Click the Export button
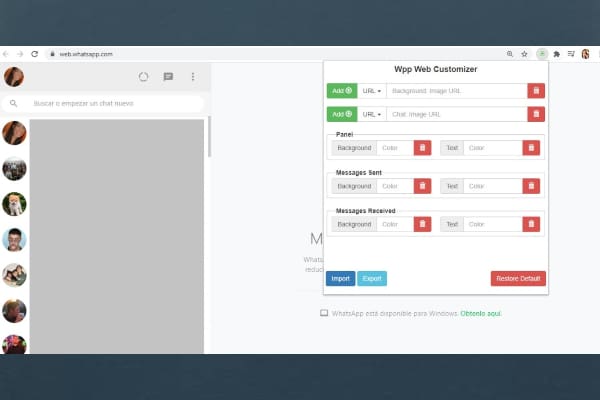600x400 pixels. pos(372,279)
